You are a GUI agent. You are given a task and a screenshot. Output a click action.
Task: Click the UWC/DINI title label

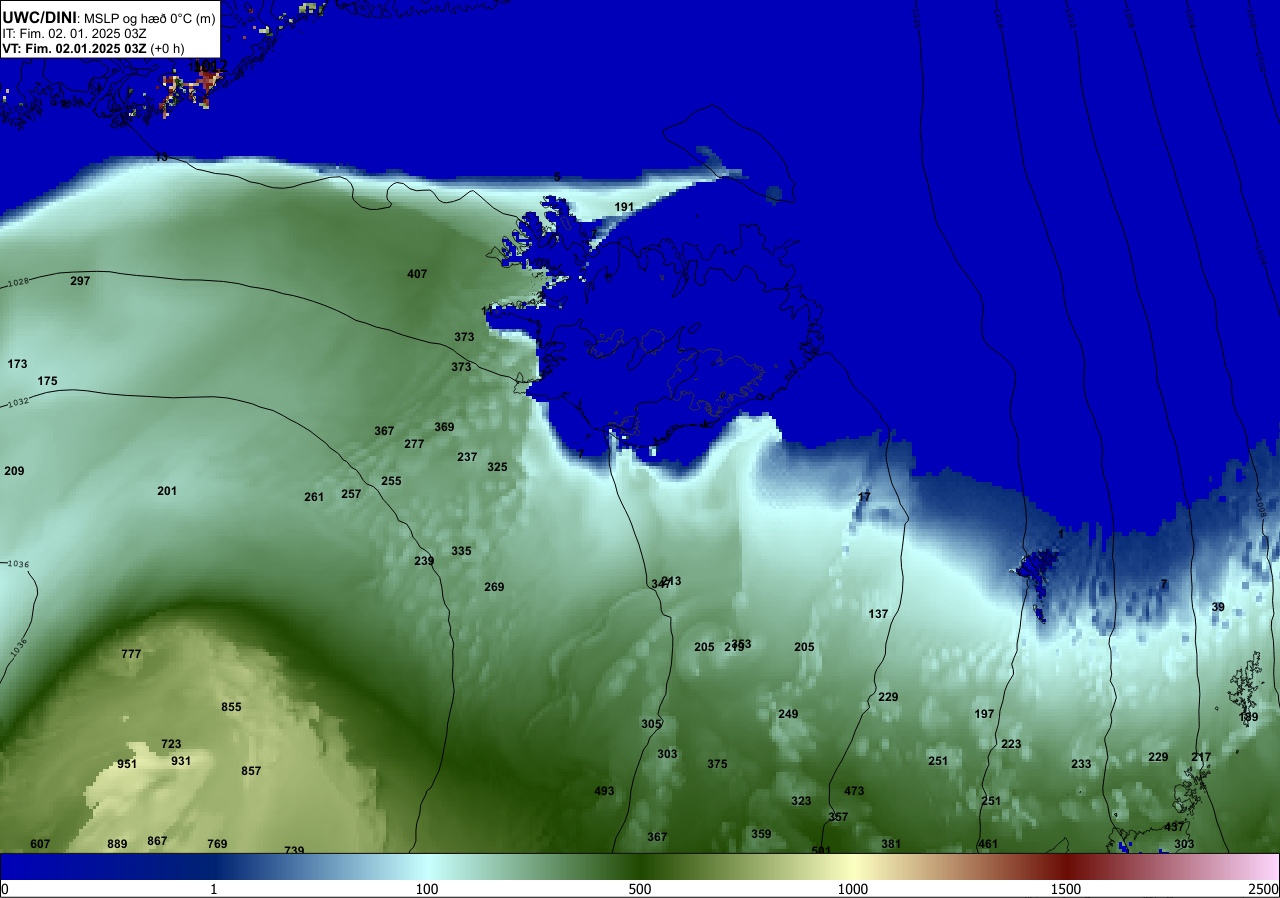[39, 17]
